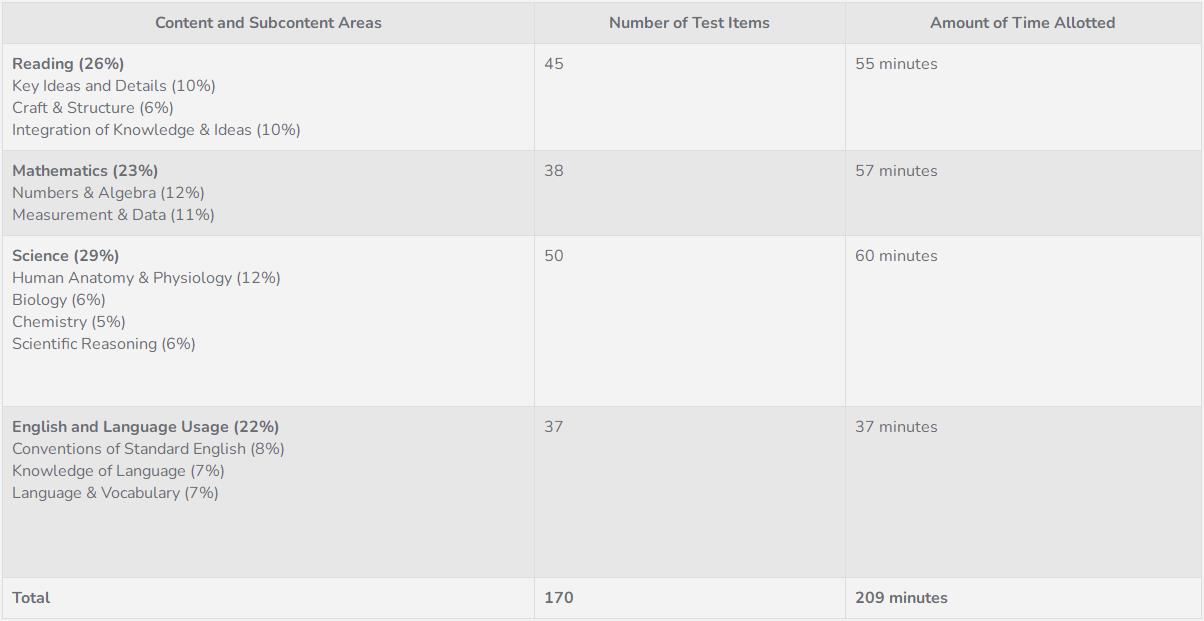Click the 'Mathematics (23%)' heading

coord(85,171)
